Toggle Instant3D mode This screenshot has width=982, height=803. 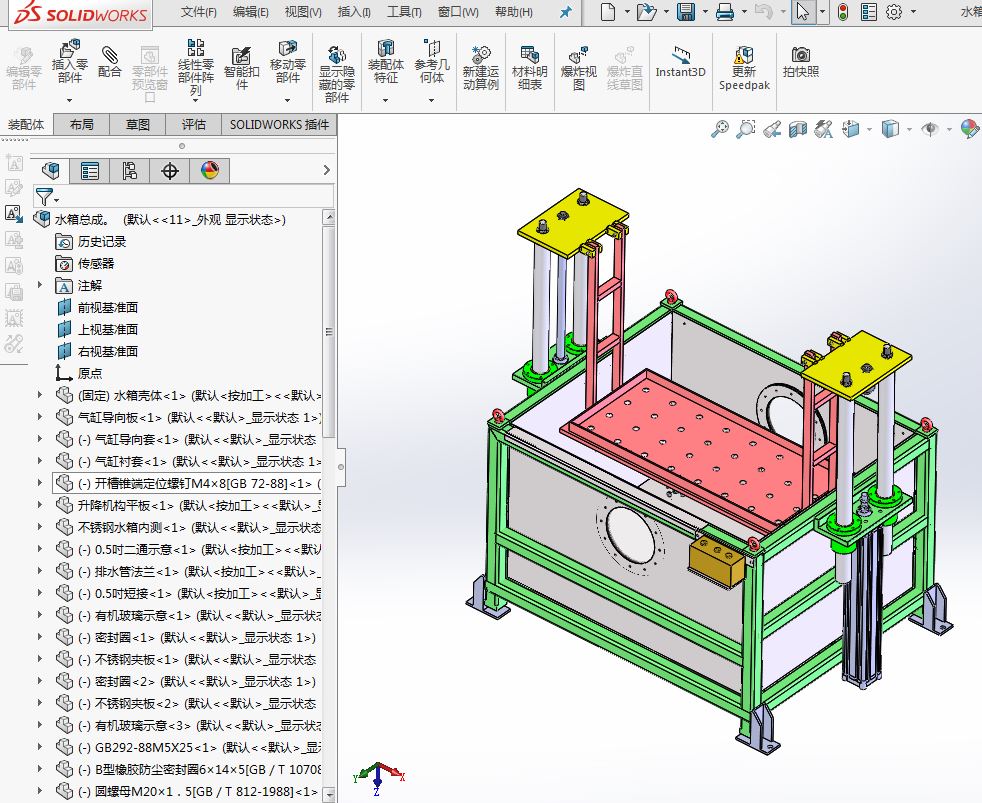coord(680,63)
